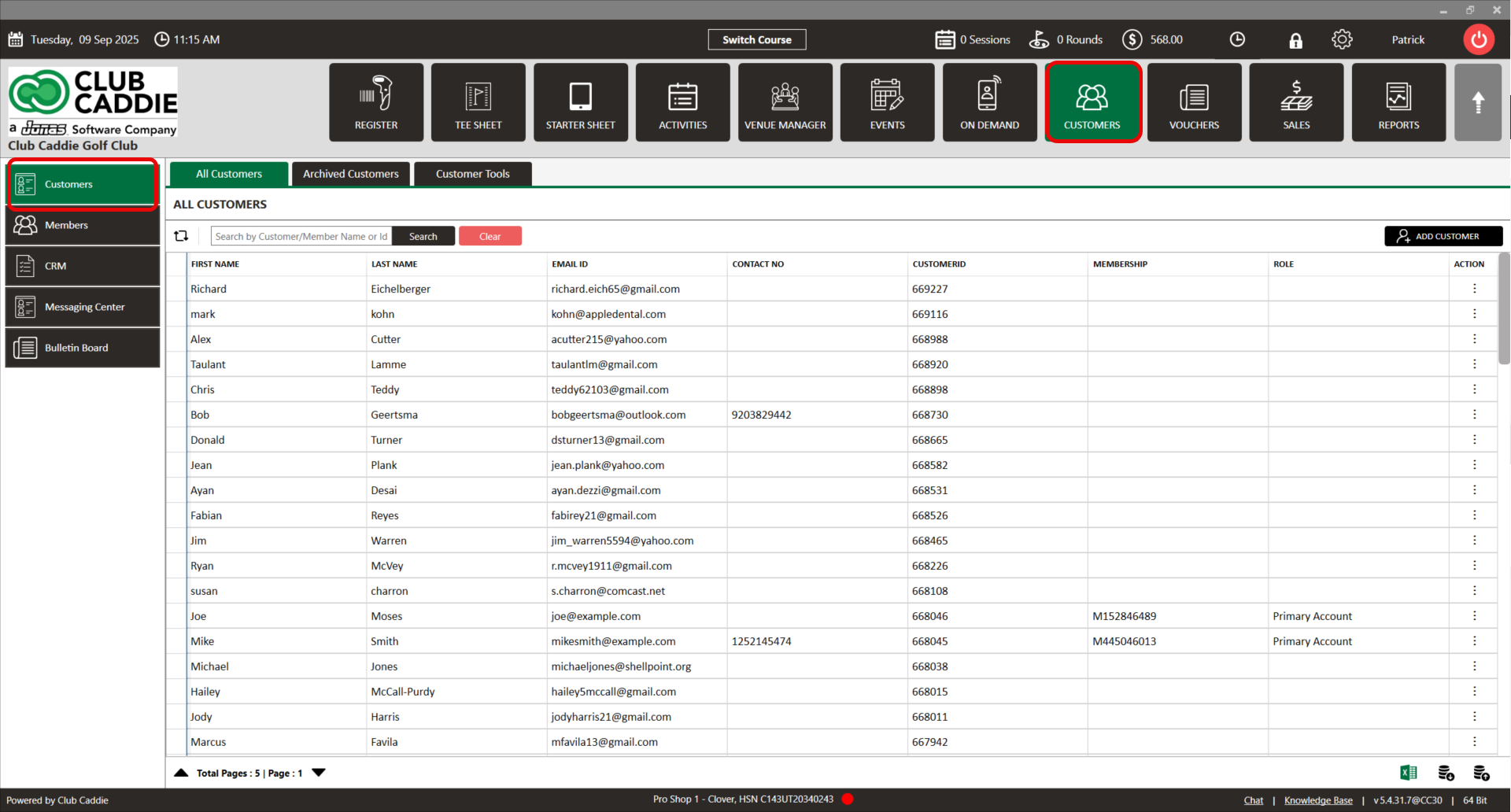
Task: Open settings gear icon
Action: tap(1342, 39)
